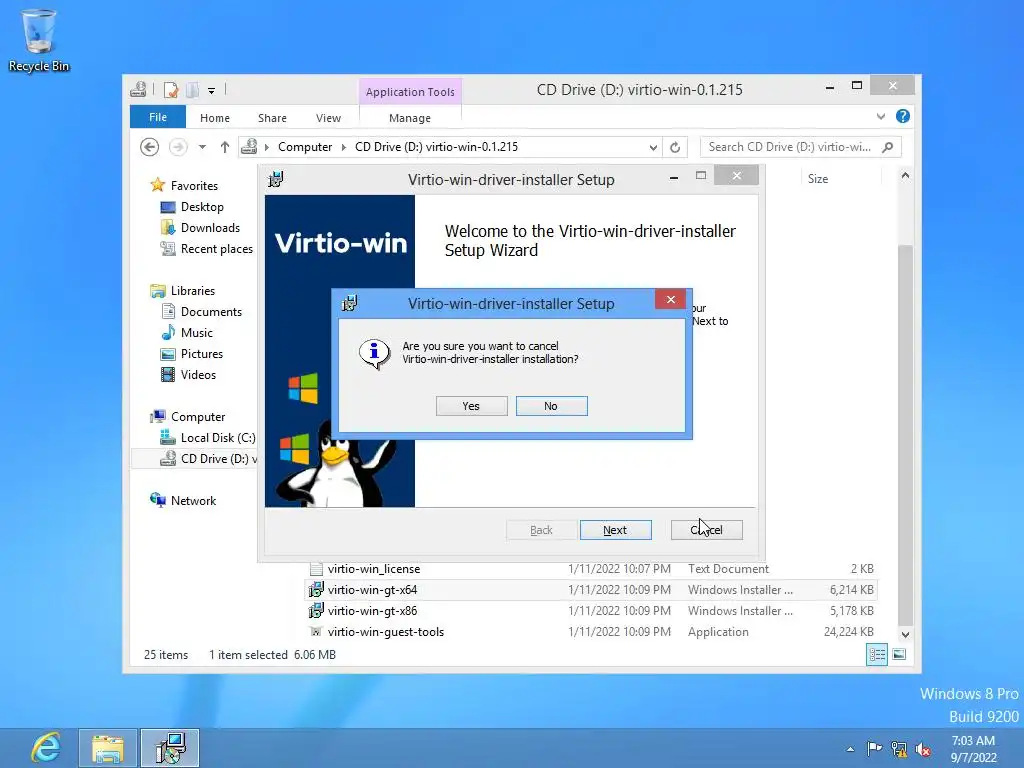Click the file list scroll down arrow
The height and width of the screenshot is (768, 1024).
point(905,635)
